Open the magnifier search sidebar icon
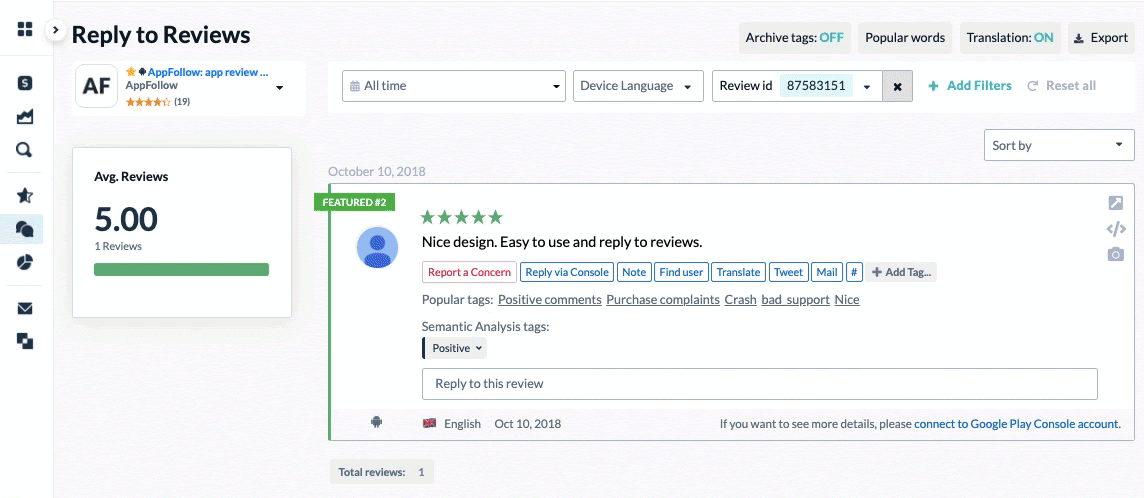1144x498 pixels. (25, 150)
